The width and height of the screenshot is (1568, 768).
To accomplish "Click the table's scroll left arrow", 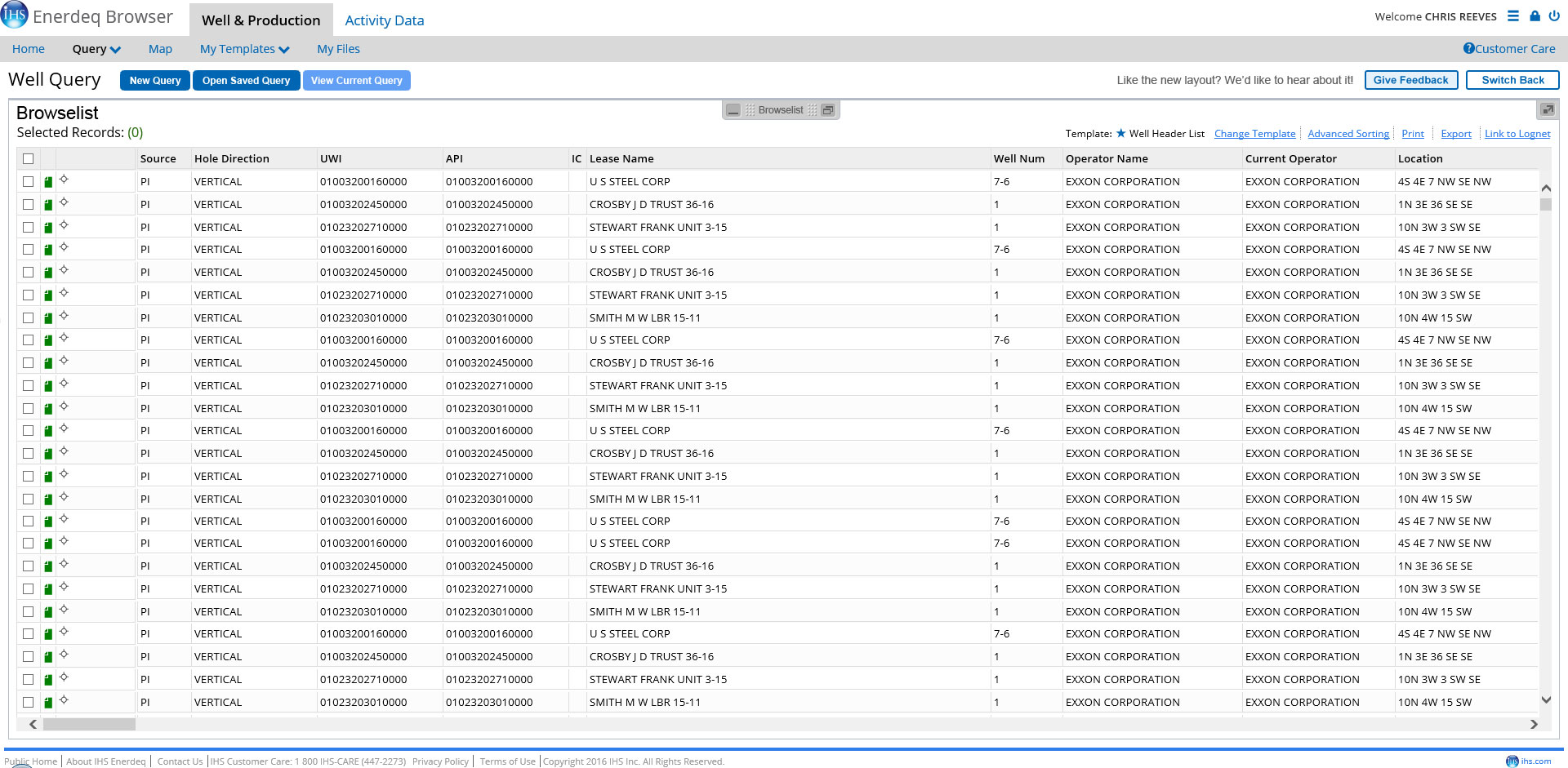I will tap(33, 724).
